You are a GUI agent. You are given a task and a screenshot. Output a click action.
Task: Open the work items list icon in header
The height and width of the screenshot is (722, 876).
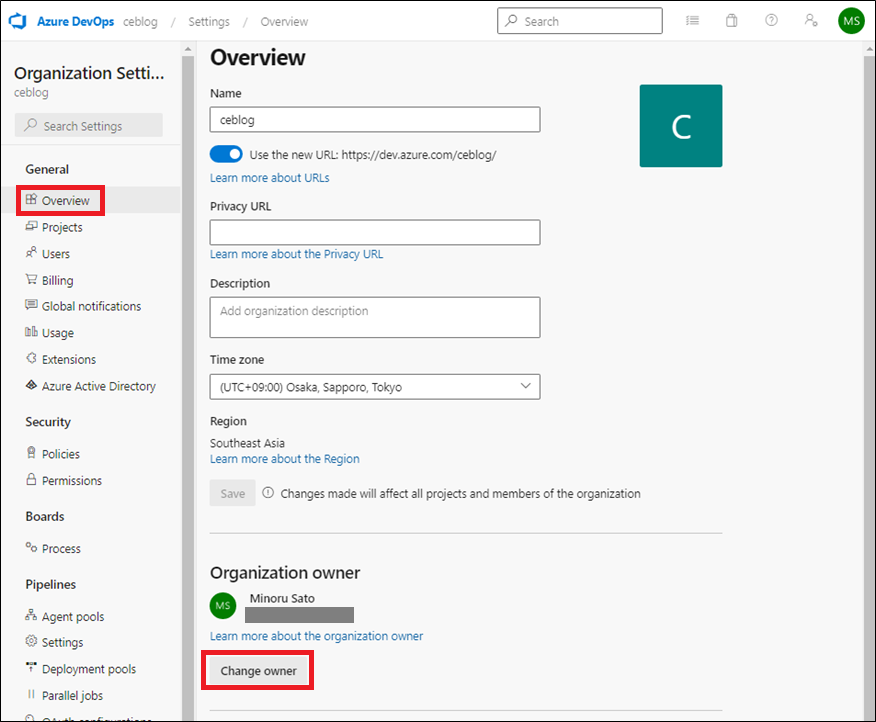(692, 21)
